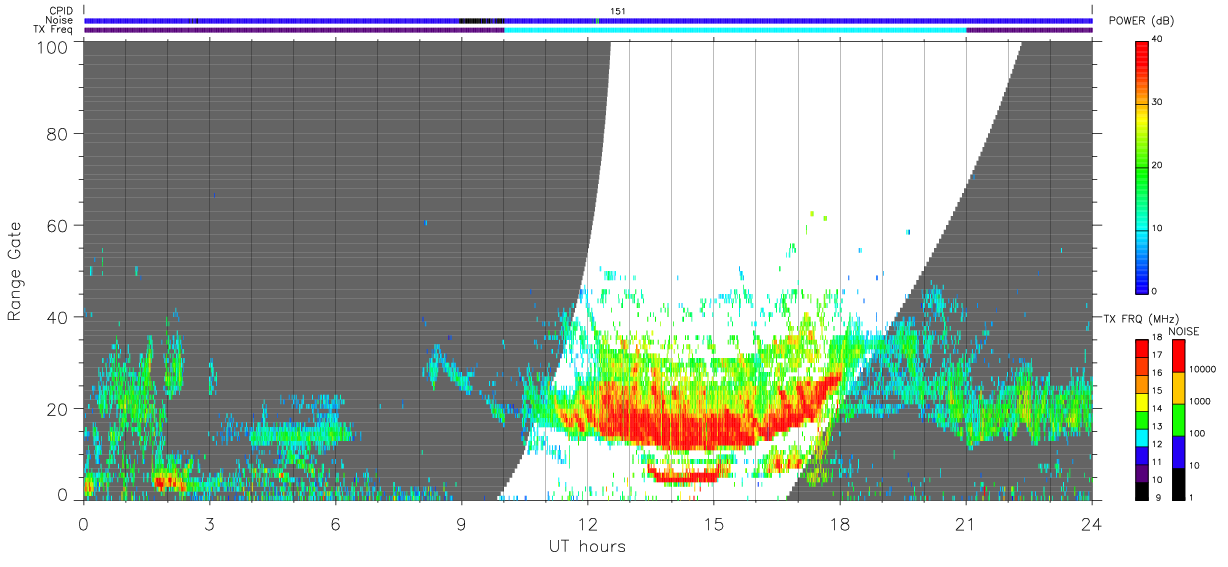This screenshot has height=567, width=1228.
Task: Click the CPID value 151
Action: pyautogui.click(x=618, y=11)
